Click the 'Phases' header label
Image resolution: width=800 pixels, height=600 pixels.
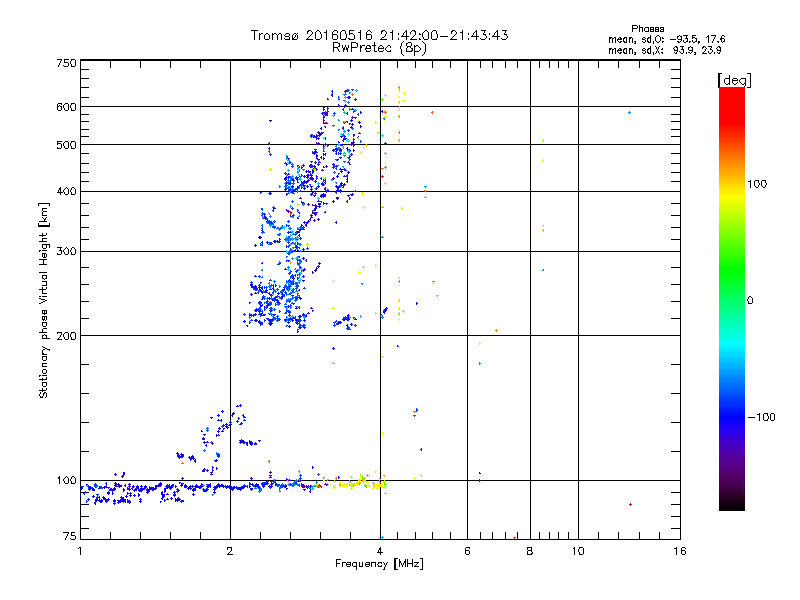point(647,29)
